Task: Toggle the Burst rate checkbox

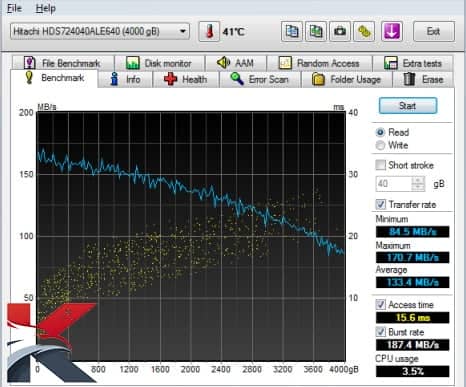Action: (x=380, y=332)
